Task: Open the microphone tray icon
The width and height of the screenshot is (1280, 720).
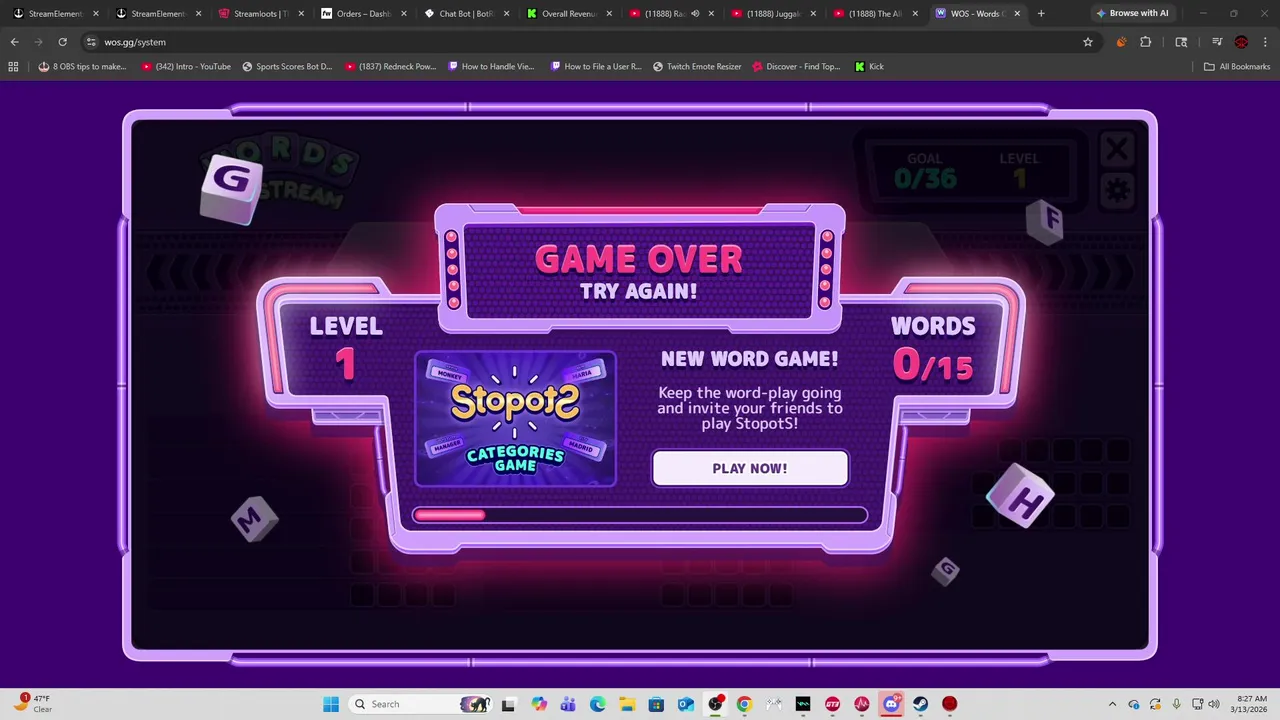Action: pyautogui.click(x=1177, y=704)
